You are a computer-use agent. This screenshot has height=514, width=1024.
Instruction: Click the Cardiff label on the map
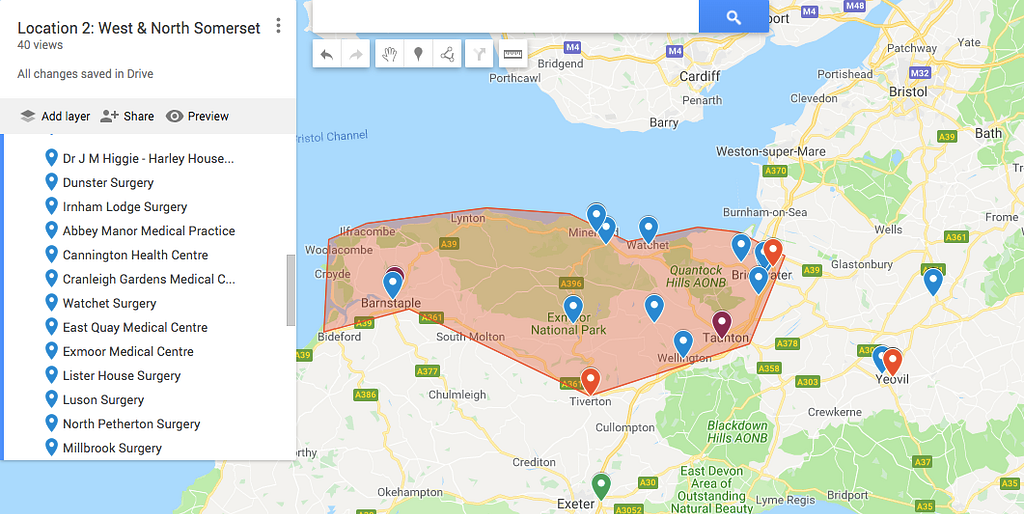coord(699,76)
